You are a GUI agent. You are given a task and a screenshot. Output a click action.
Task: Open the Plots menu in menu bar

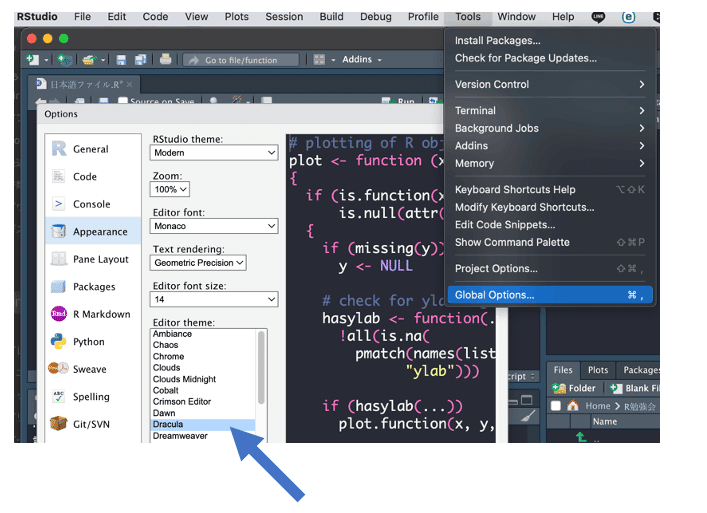(236, 17)
